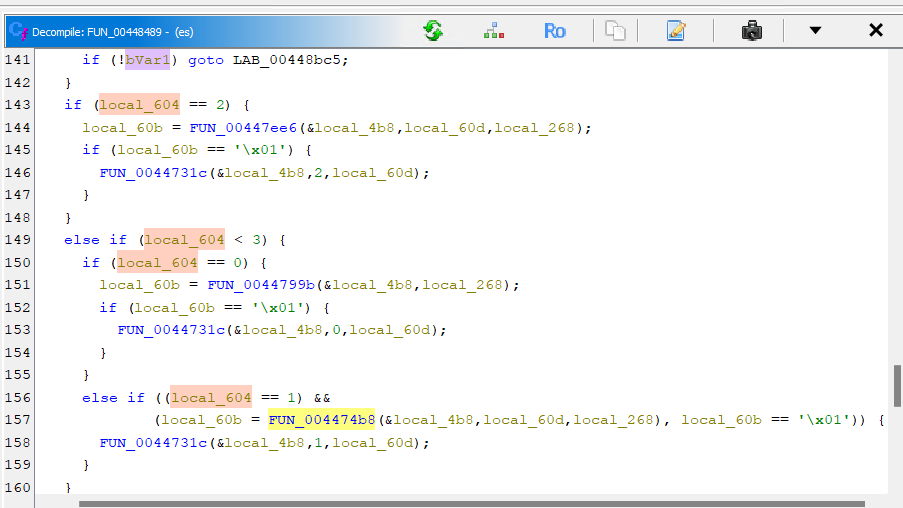Open the decompiler dropdown menu arrow
Viewport: 903px width, 508px height.
coord(815,31)
